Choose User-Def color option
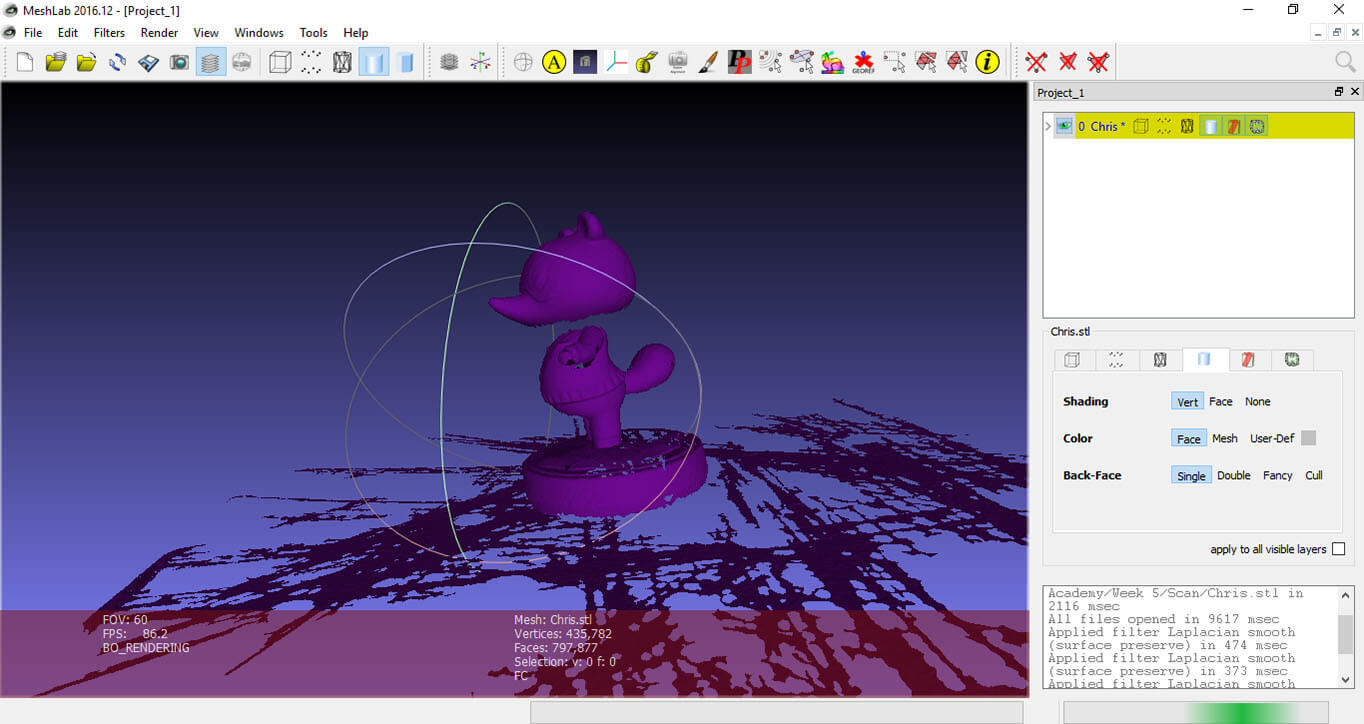Viewport: 1364px width, 724px height. pos(1272,439)
